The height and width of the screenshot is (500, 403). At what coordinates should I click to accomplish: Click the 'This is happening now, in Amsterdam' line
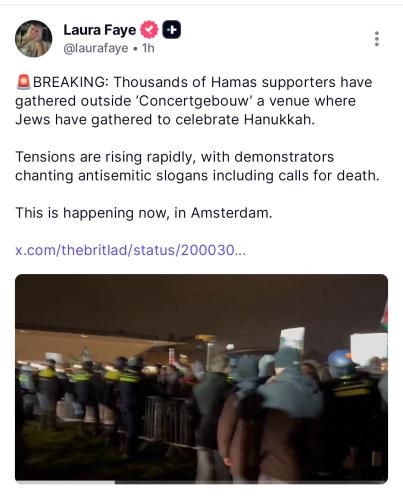[x=144, y=213]
